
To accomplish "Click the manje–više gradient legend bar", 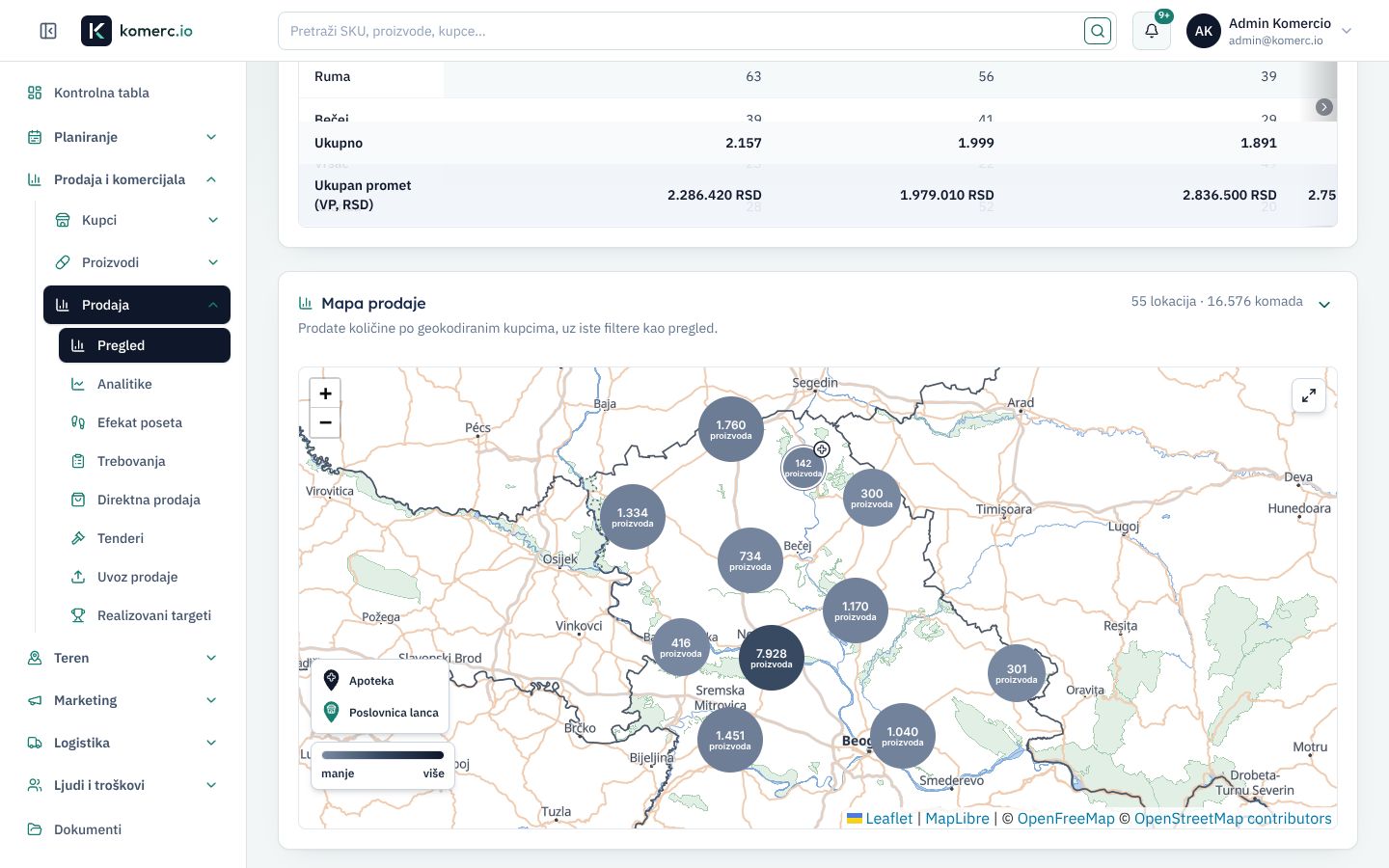I will [x=383, y=755].
